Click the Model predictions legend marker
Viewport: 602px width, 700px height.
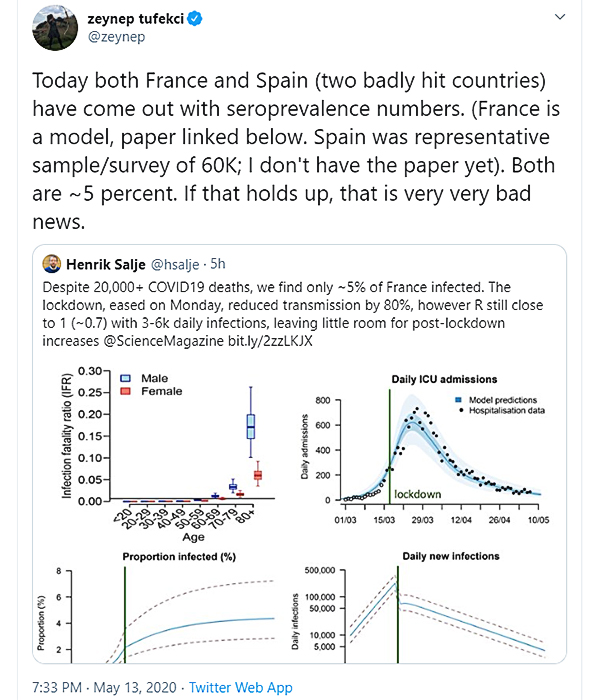click(459, 400)
